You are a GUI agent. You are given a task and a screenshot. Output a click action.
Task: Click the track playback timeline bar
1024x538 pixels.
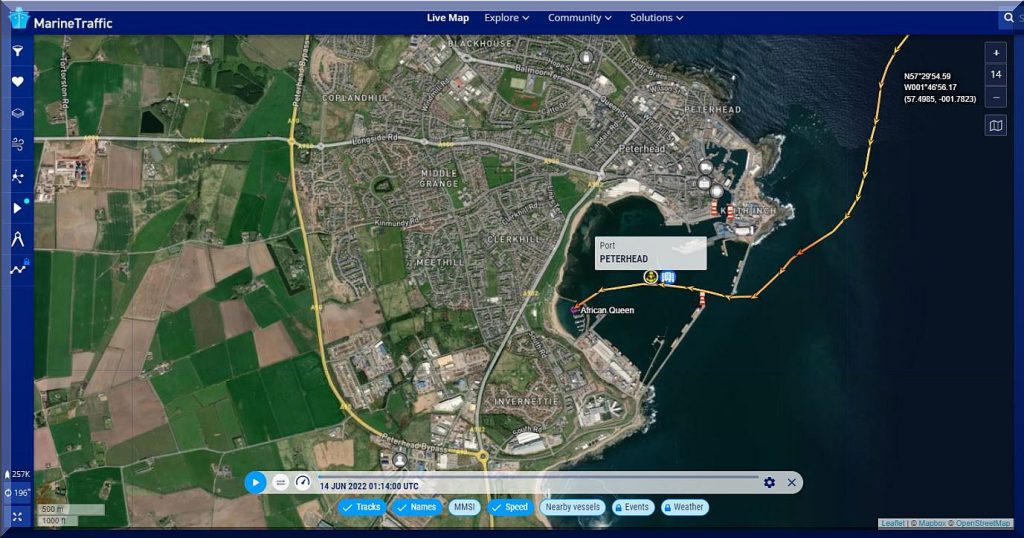(538, 476)
